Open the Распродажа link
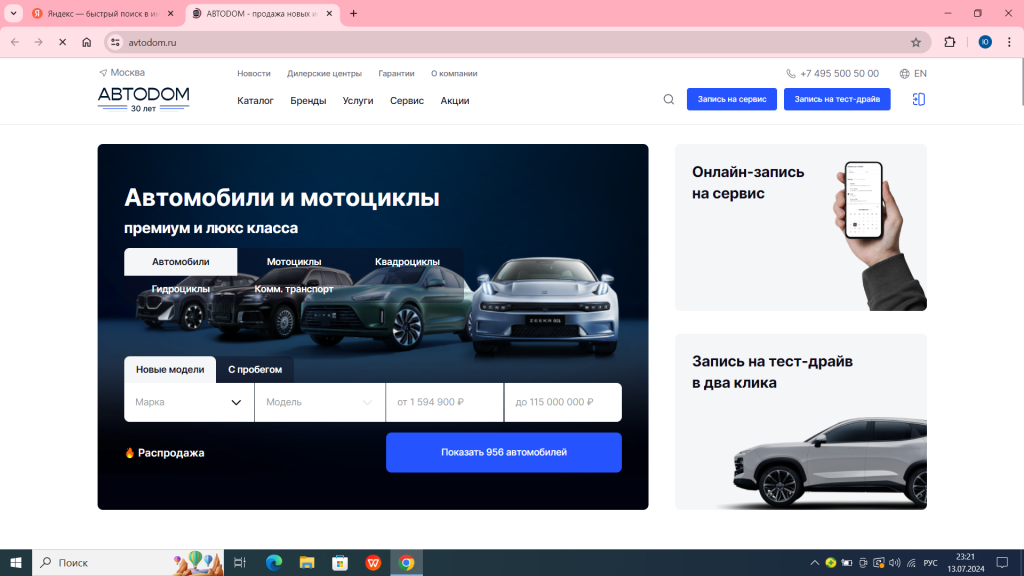The image size is (1024, 576). 165,453
